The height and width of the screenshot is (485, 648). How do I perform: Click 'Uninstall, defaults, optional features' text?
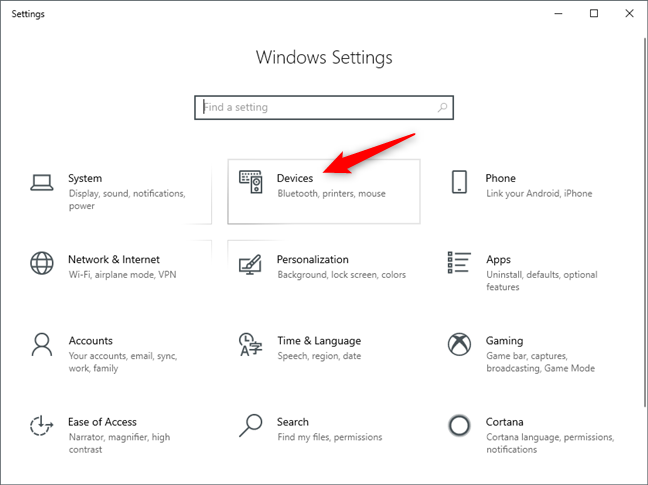pos(541,281)
